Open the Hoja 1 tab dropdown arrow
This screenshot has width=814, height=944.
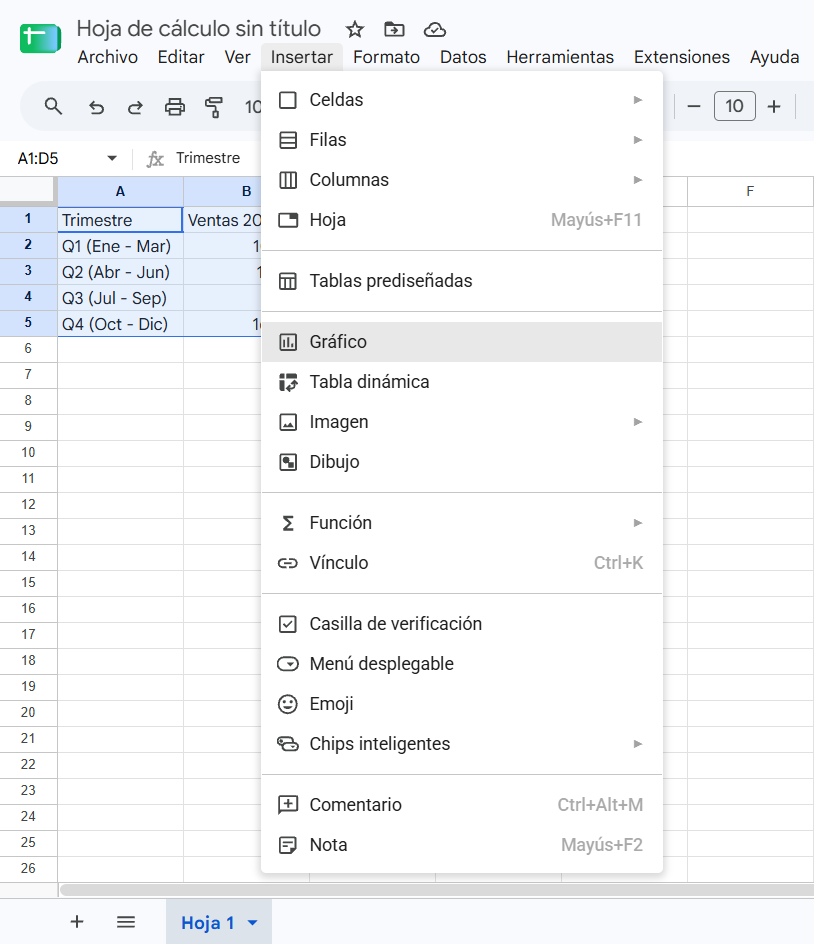[253, 923]
